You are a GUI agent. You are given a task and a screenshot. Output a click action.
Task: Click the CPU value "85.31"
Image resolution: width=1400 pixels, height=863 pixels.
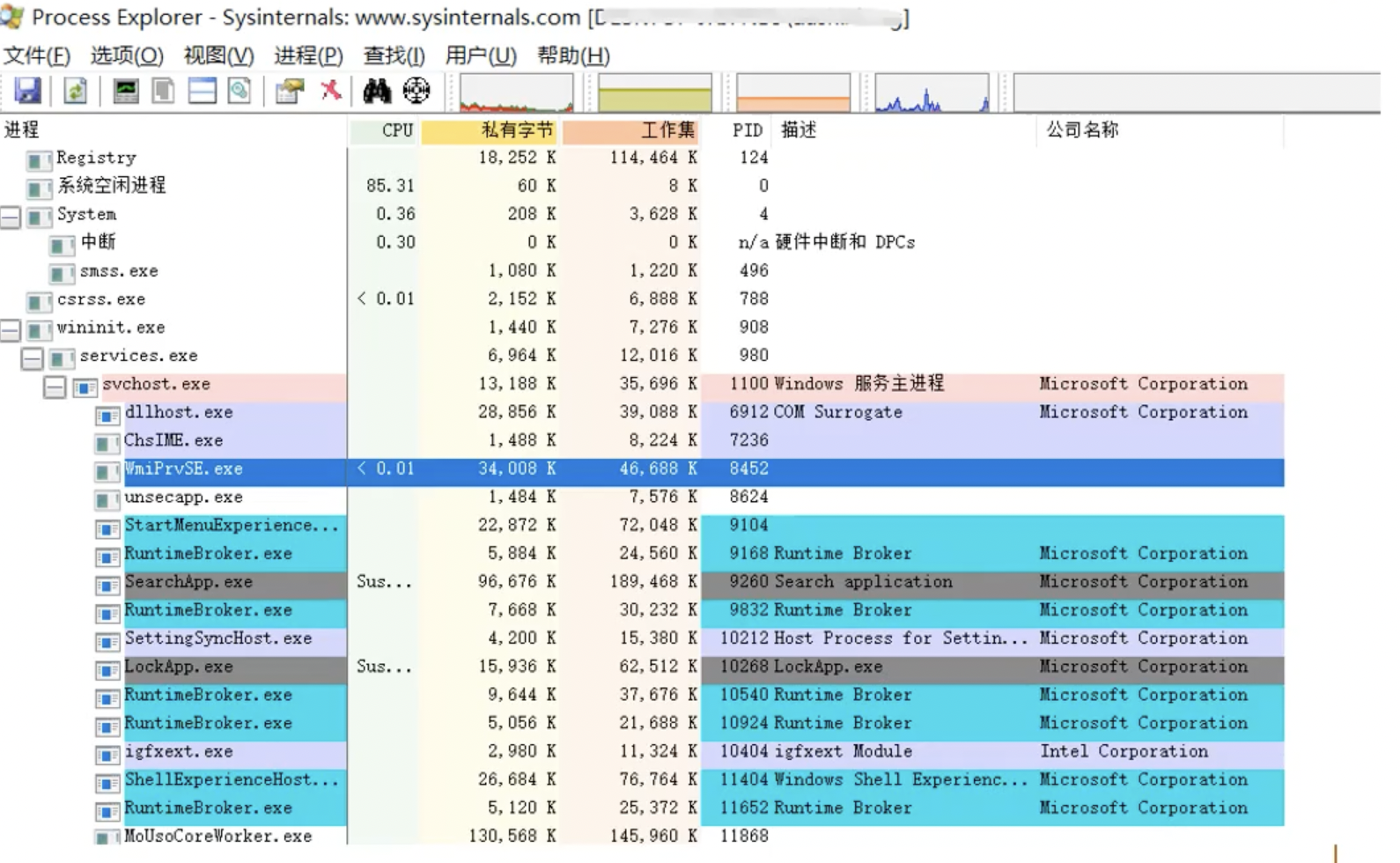(390, 186)
